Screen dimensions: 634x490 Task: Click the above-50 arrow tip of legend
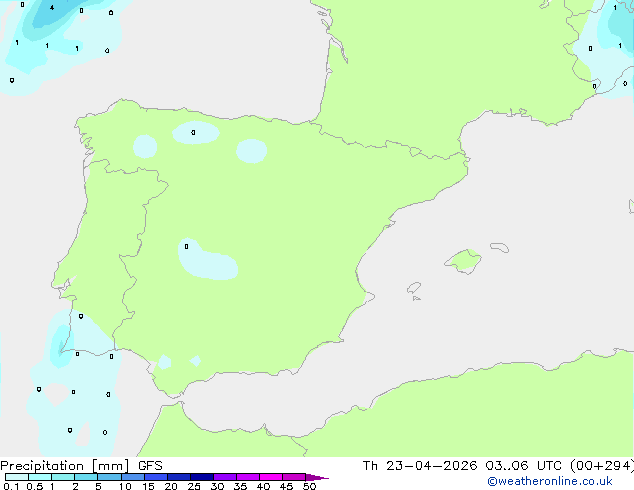click(317, 477)
